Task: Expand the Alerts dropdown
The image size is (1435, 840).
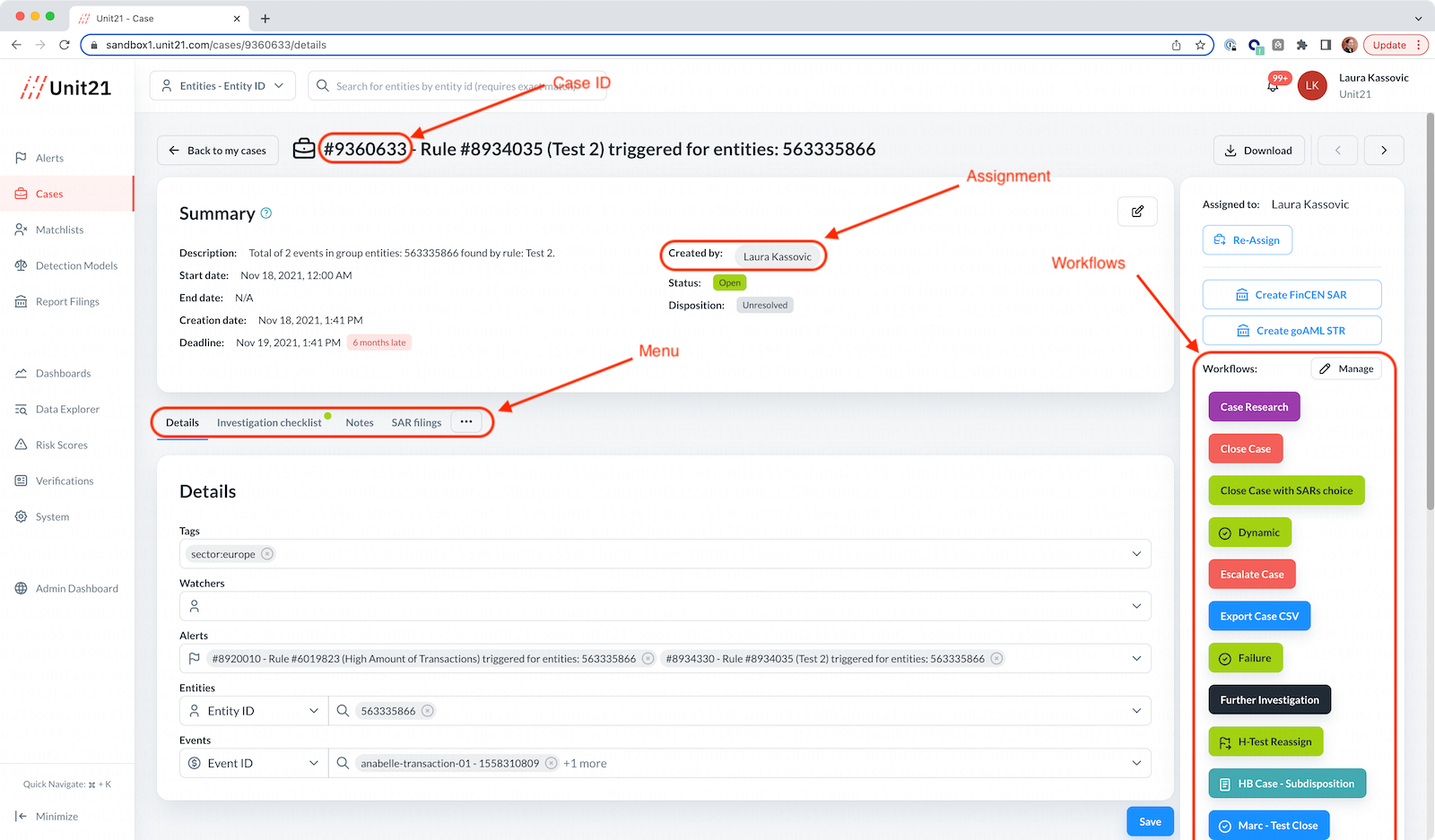Action: pos(1136,659)
